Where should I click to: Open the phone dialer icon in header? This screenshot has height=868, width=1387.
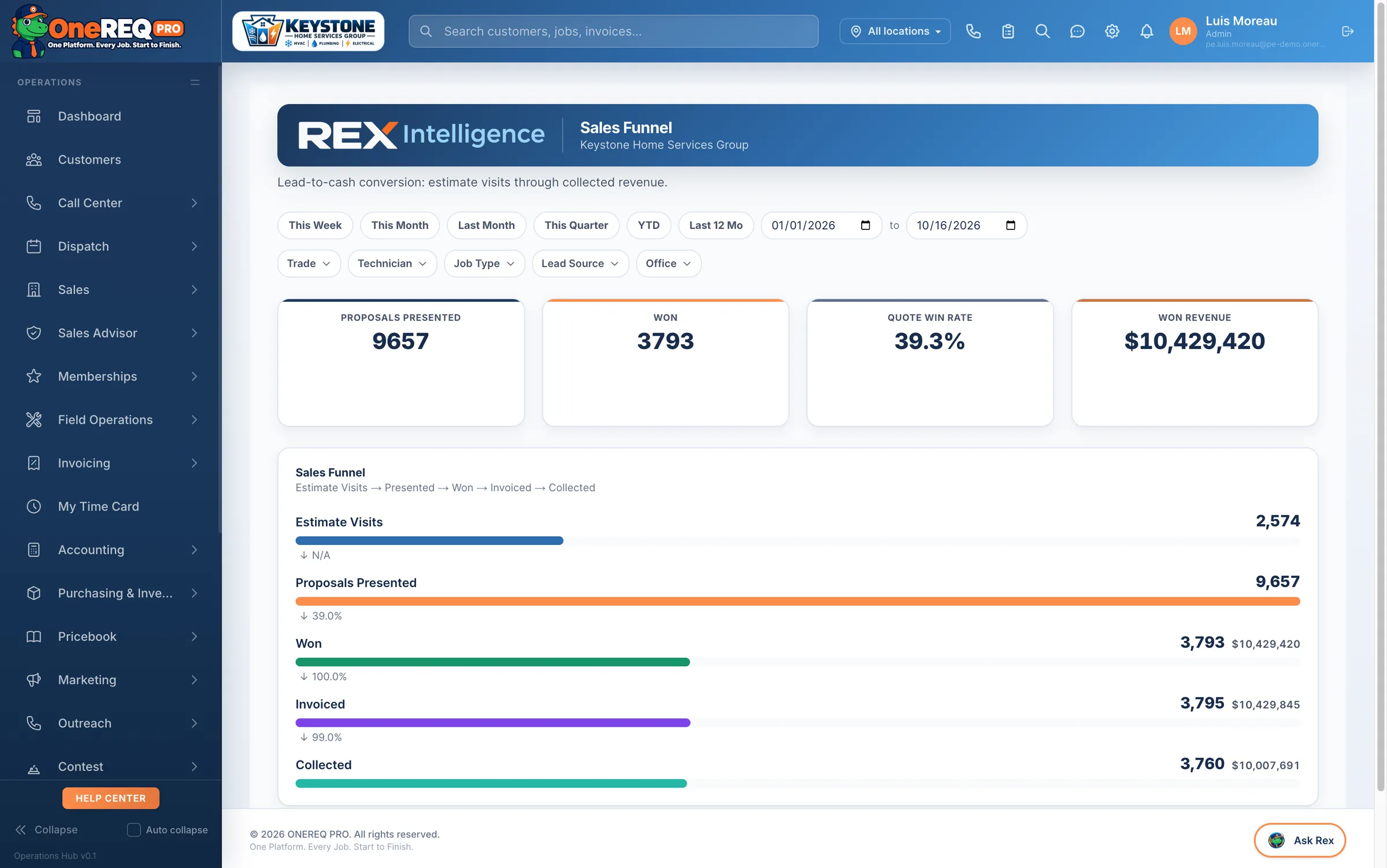pyautogui.click(x=973, y=31)
